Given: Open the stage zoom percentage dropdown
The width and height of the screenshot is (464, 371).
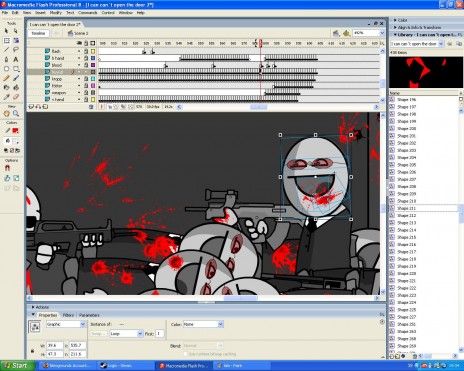Looking at the screenshot, I should (382, 33).
